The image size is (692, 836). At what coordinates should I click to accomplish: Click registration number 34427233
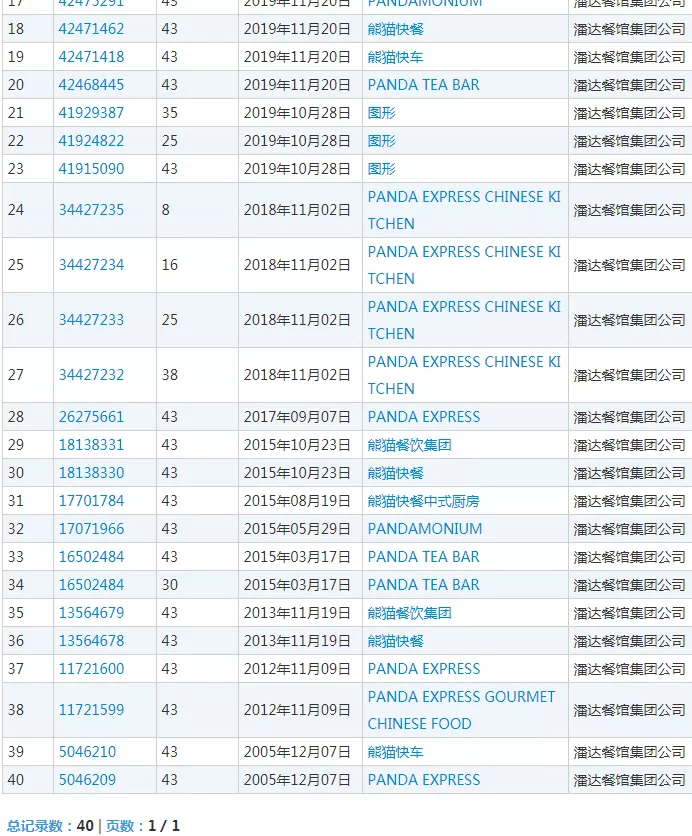point(91,320)
